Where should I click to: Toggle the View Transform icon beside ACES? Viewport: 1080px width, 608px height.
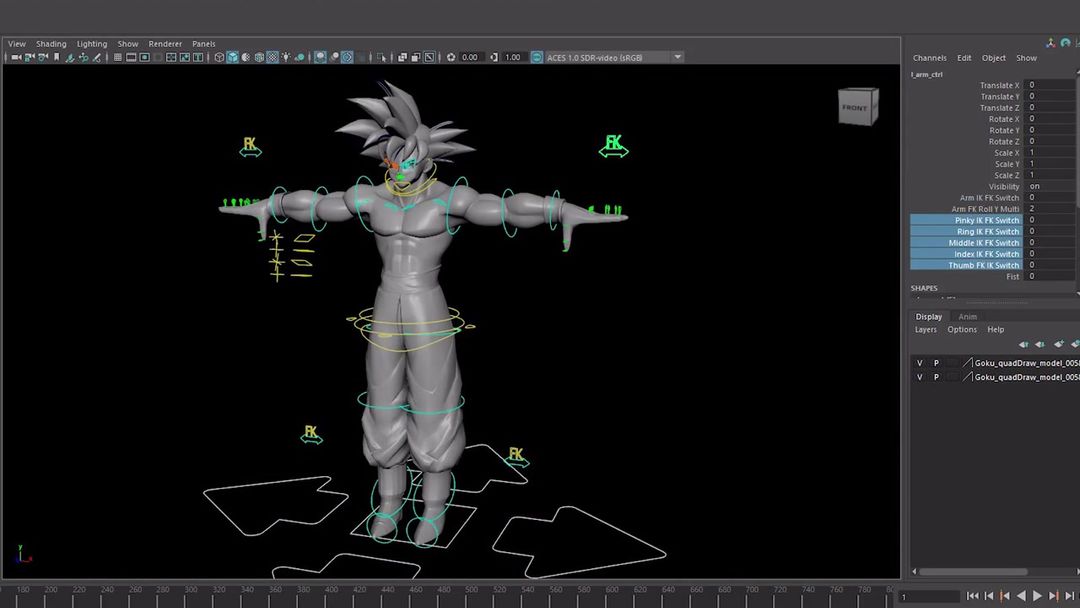tap(537, 57)
